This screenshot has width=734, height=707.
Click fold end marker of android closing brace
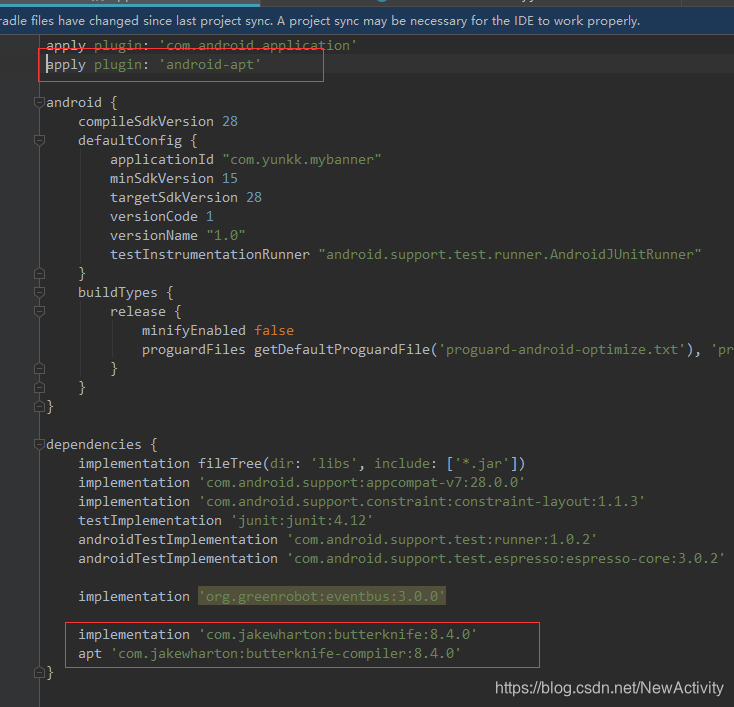pyautogui.click(x=40, y=406)
